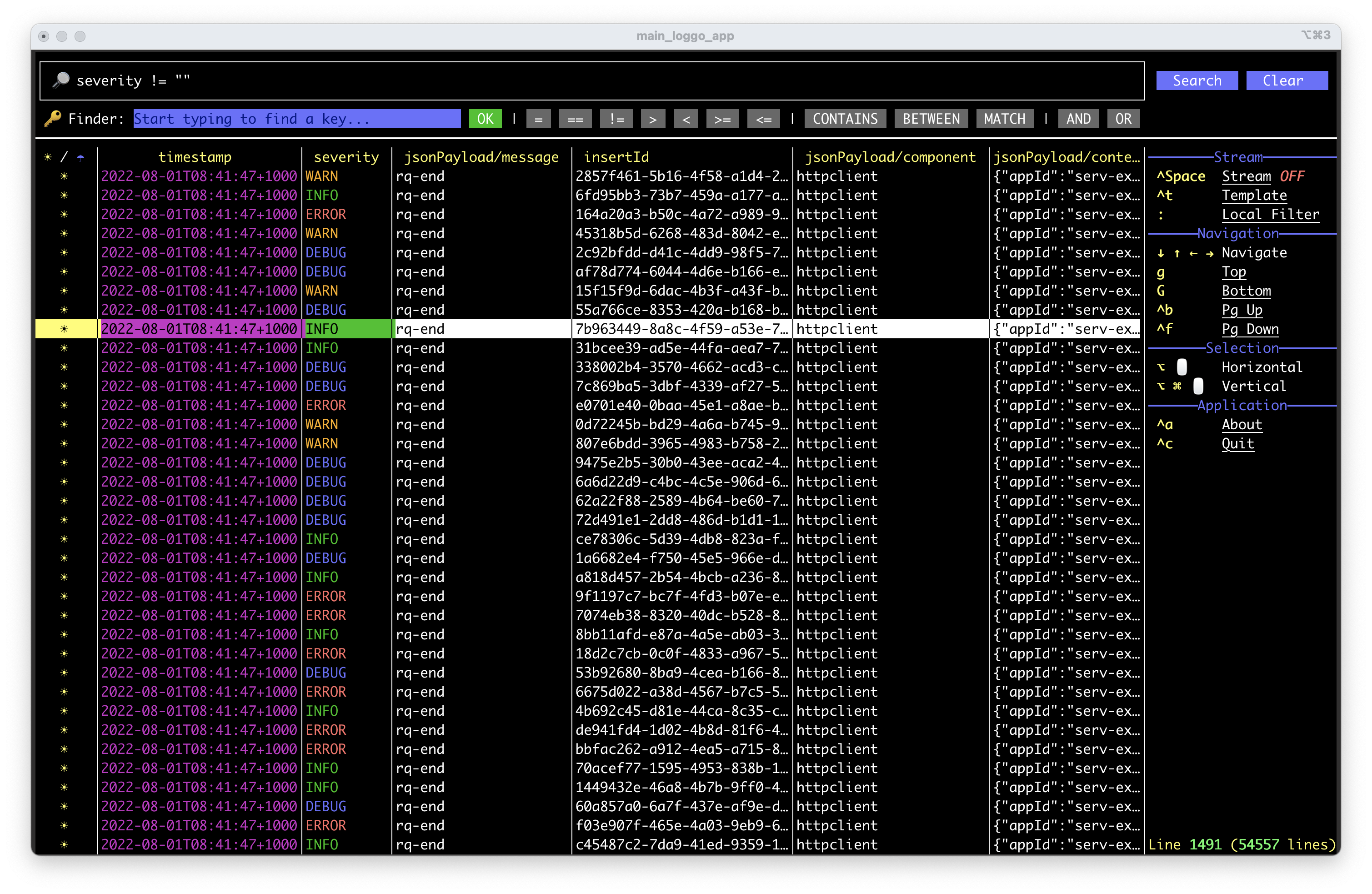Viewport: 1372px width, 894px height.
Task: Open the Template option
Action: [1254, 195]
